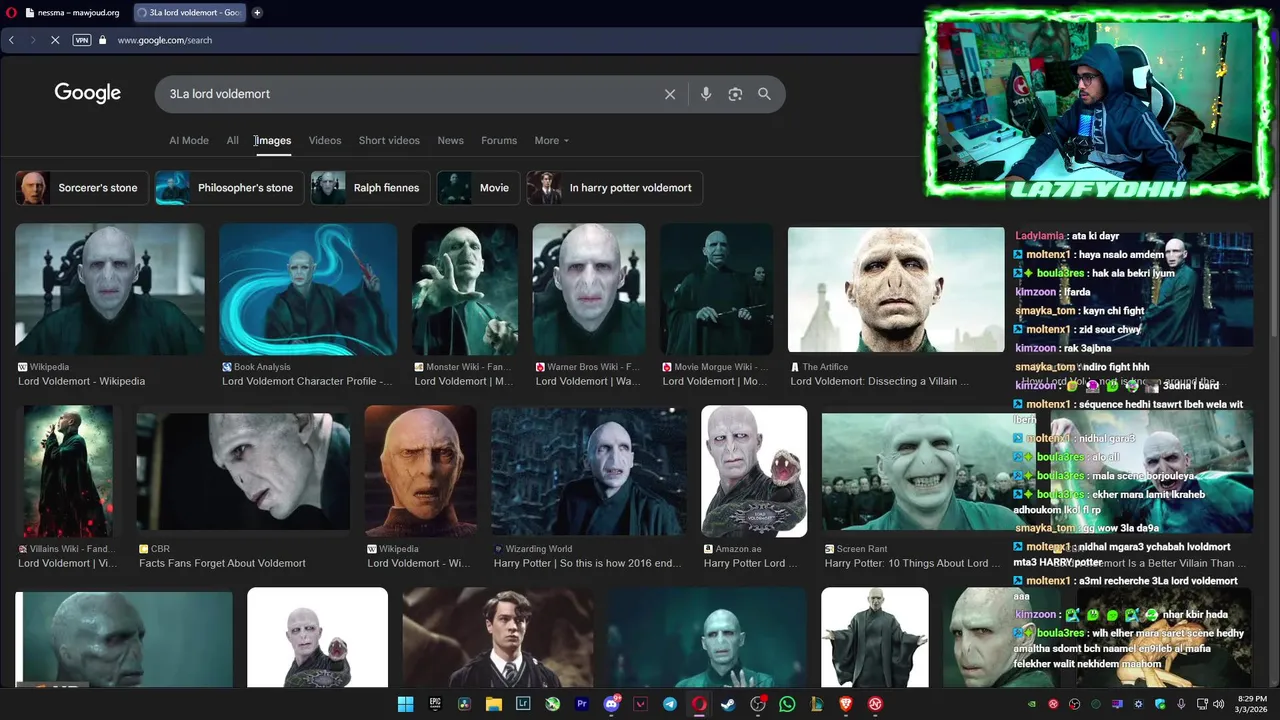The height and width of the screenshot is (720, 1280).
Task: Go to Google home via logo
Action: (x=88, y=93)
